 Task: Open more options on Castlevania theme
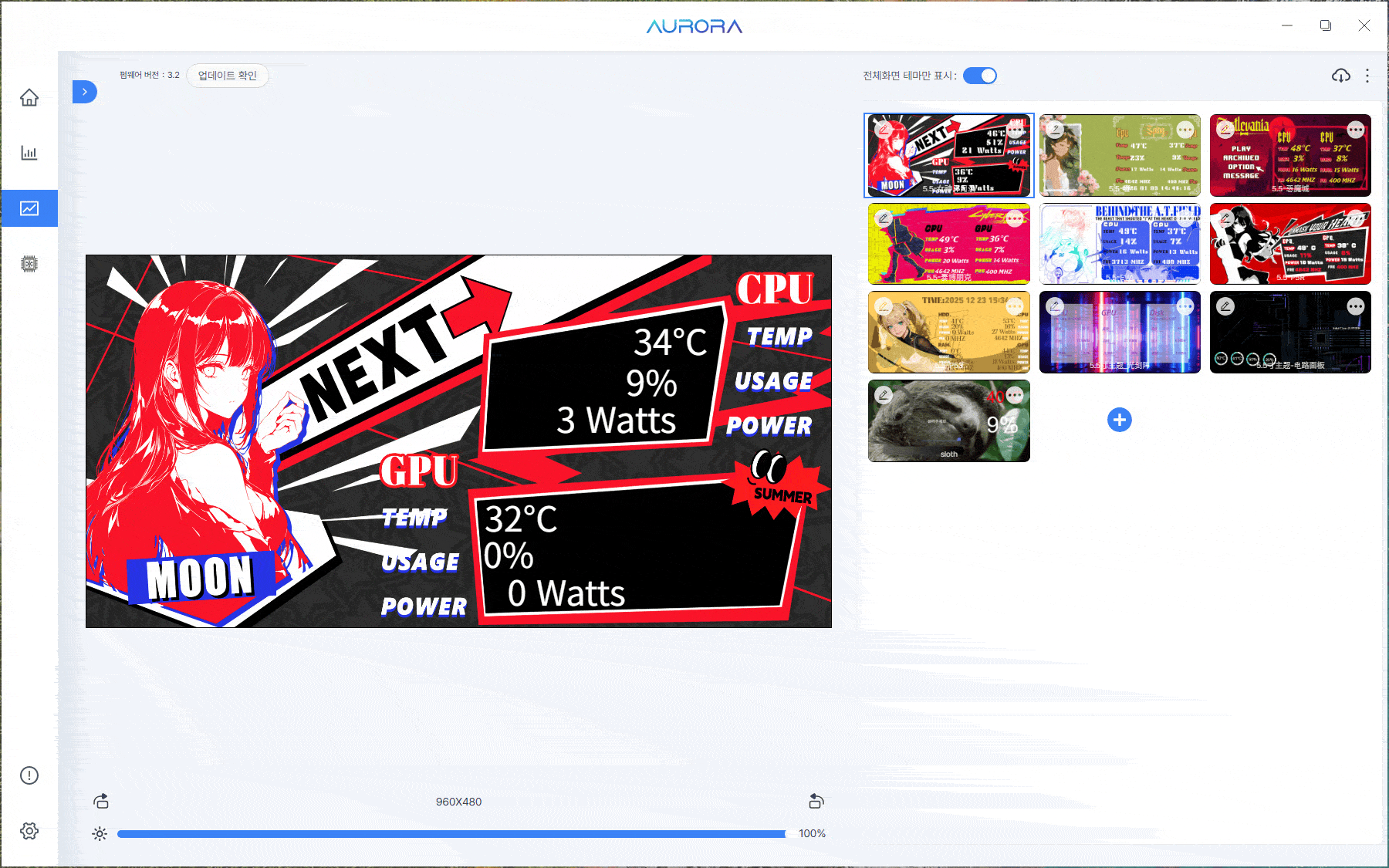(x=1356, y=130)
